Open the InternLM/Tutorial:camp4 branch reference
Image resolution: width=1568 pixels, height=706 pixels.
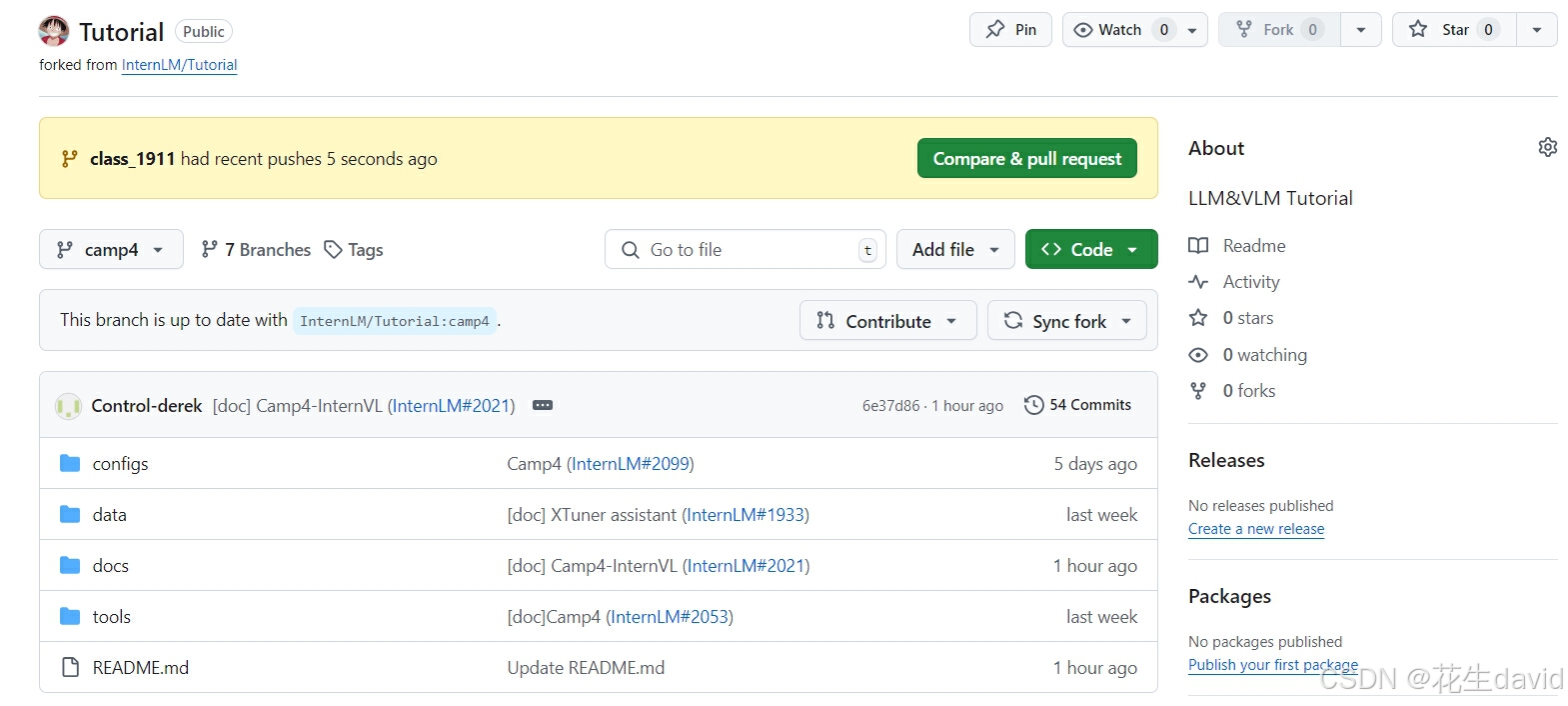click(394, 321)
